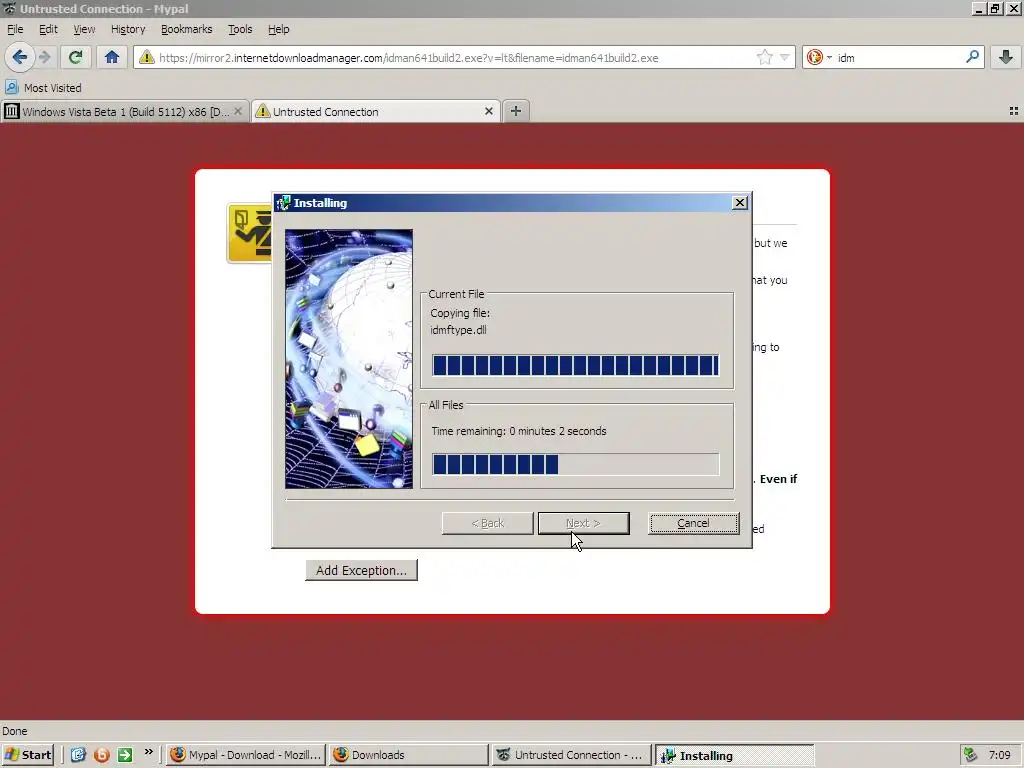Click the IDM icon in Installing title bar

(283, 203)
